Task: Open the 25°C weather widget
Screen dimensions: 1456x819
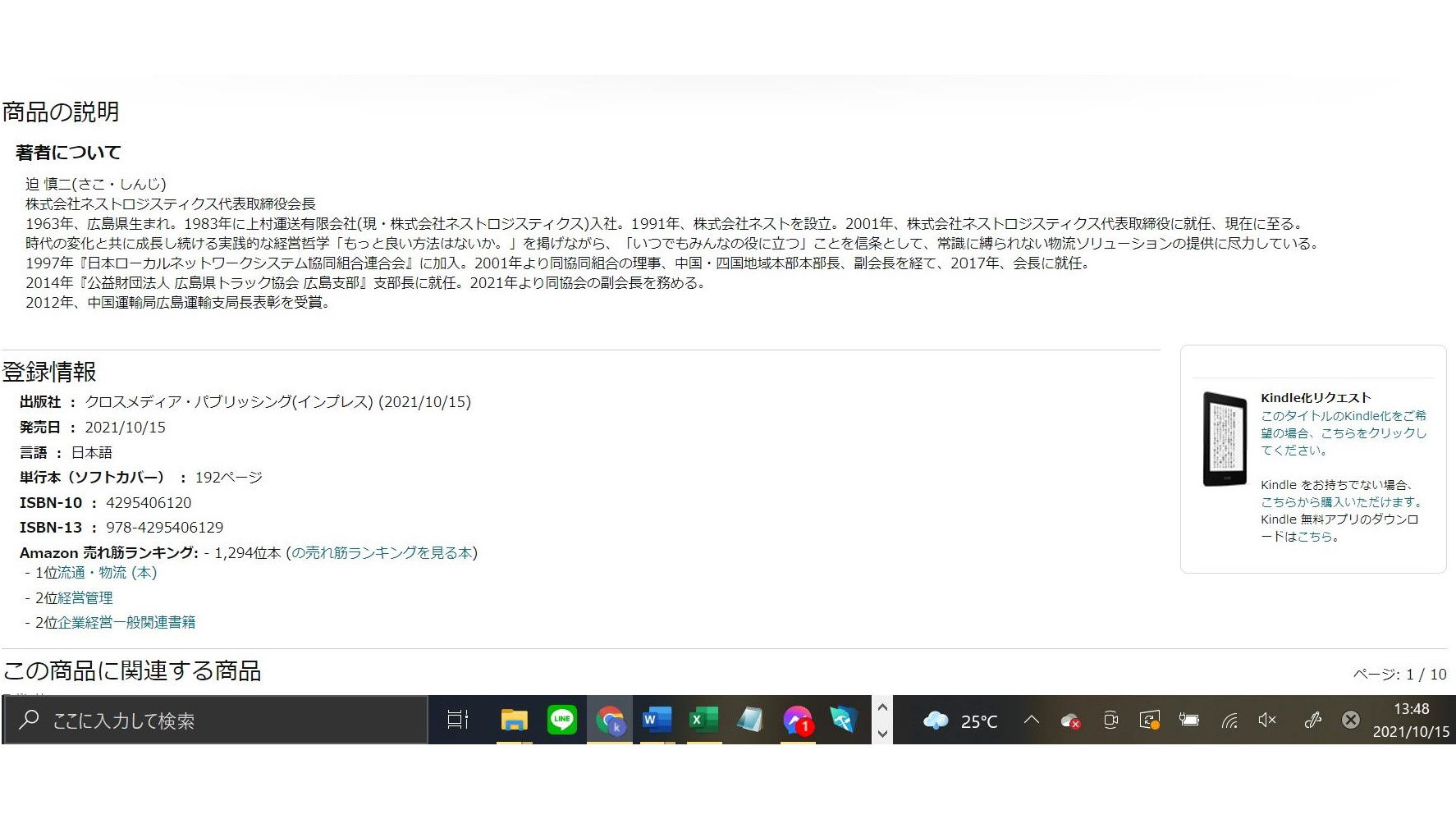Action: click(x=959, y=721)
